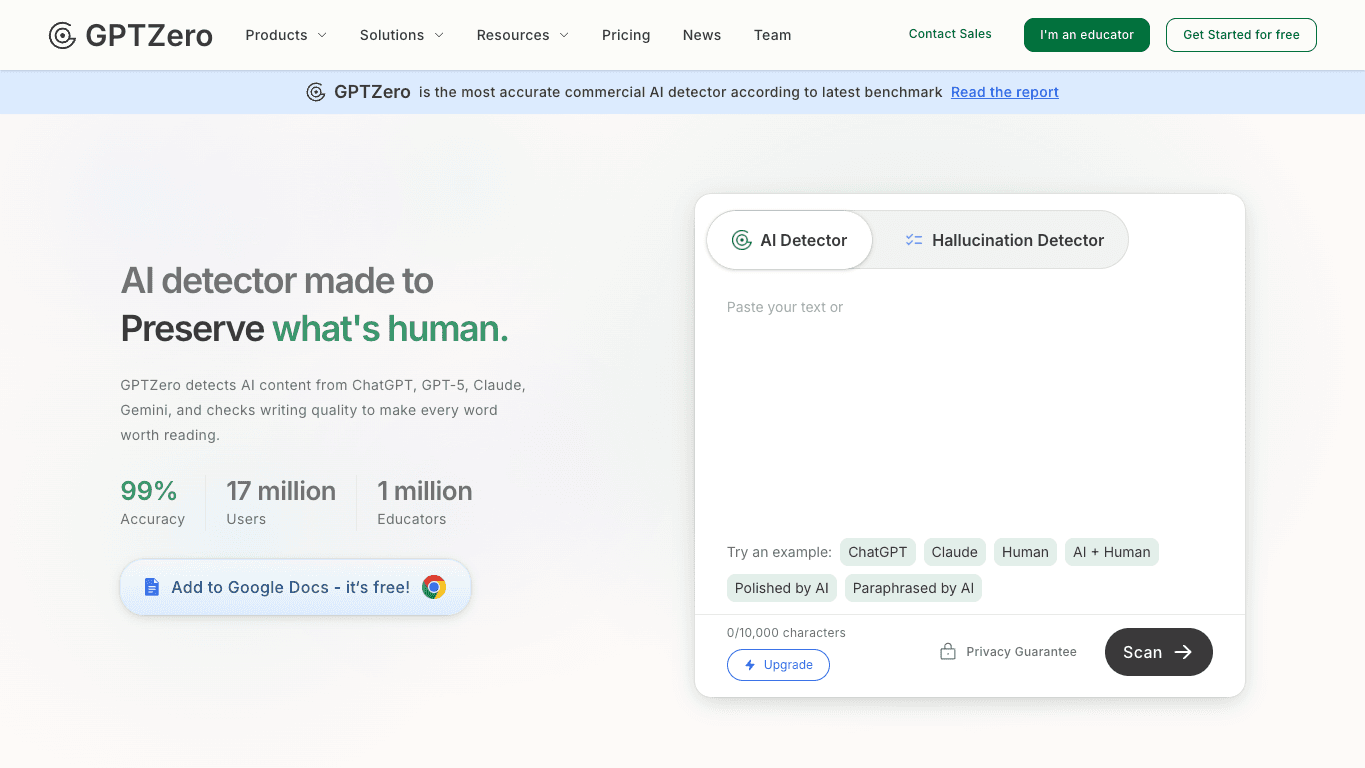Click the Hallucination Detector checklist icon
The height and width of the screenshot is (768, 1365).
tap(914, 240)
